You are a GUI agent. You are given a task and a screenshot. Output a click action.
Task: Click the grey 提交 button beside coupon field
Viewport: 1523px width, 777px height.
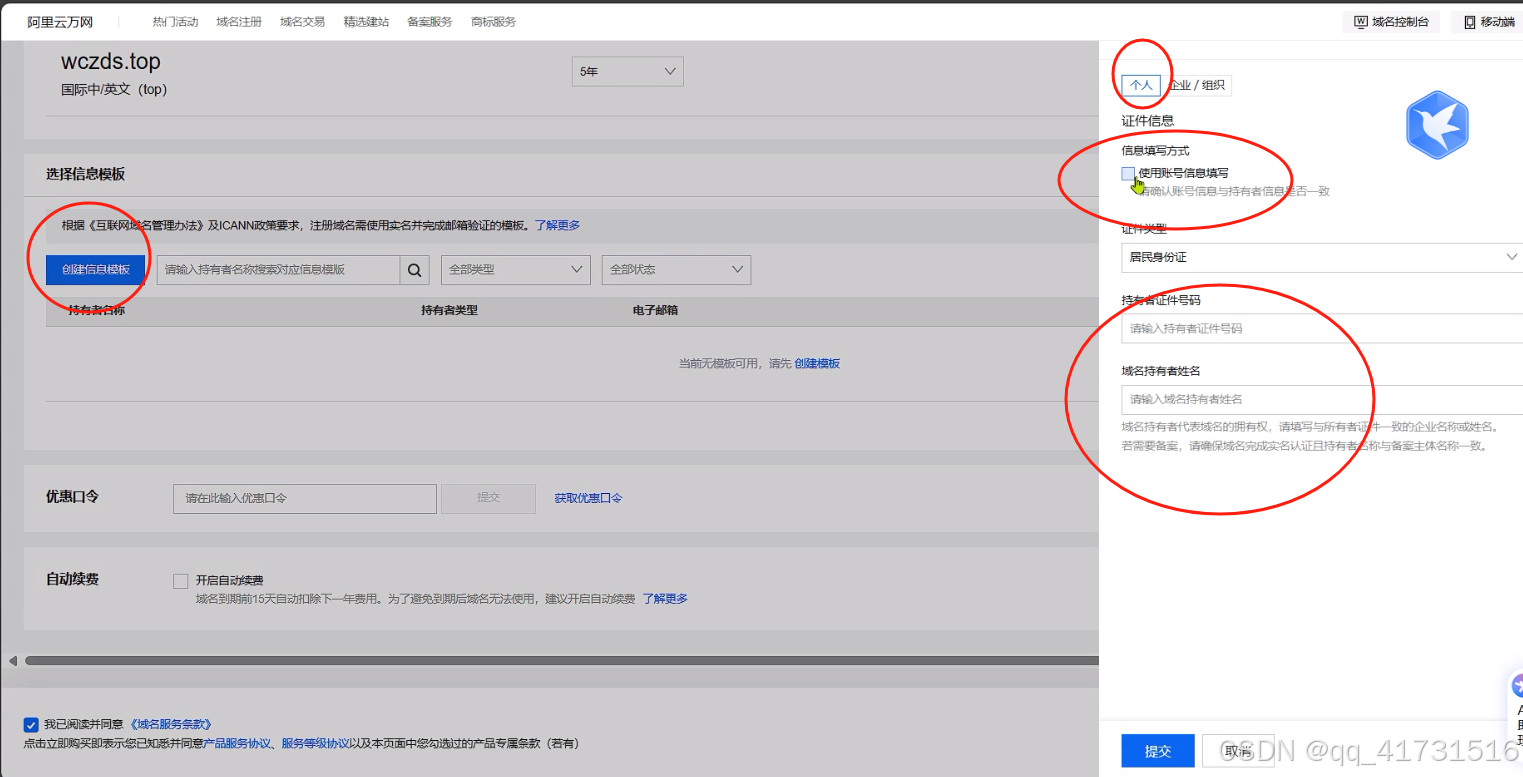point(489,498)
